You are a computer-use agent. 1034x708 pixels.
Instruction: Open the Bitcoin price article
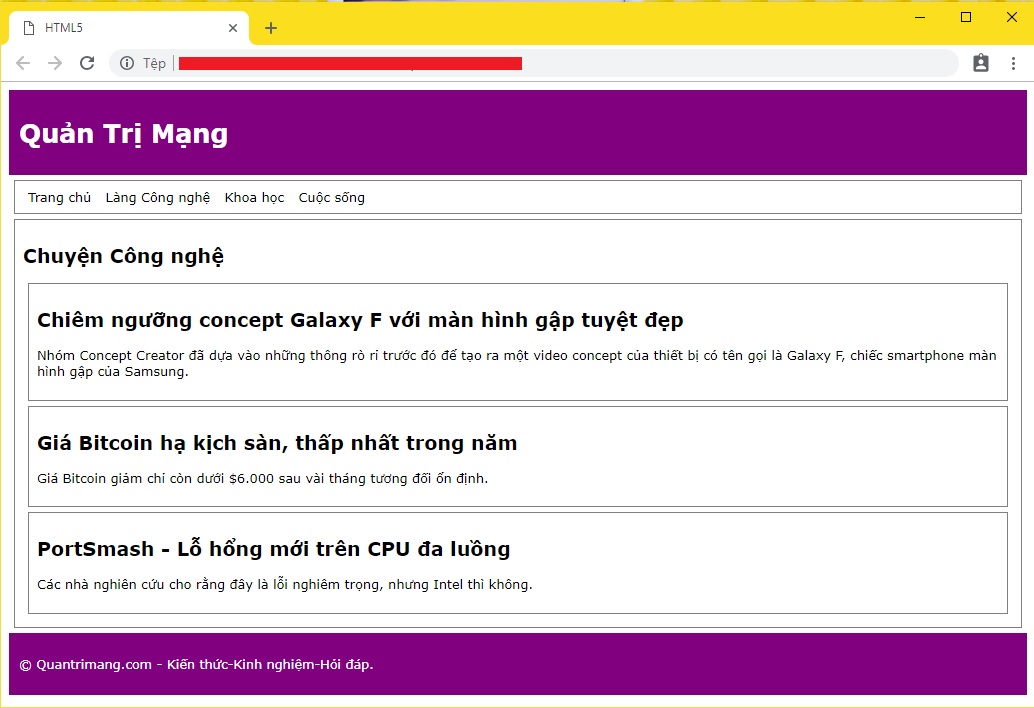pos(276,442)
